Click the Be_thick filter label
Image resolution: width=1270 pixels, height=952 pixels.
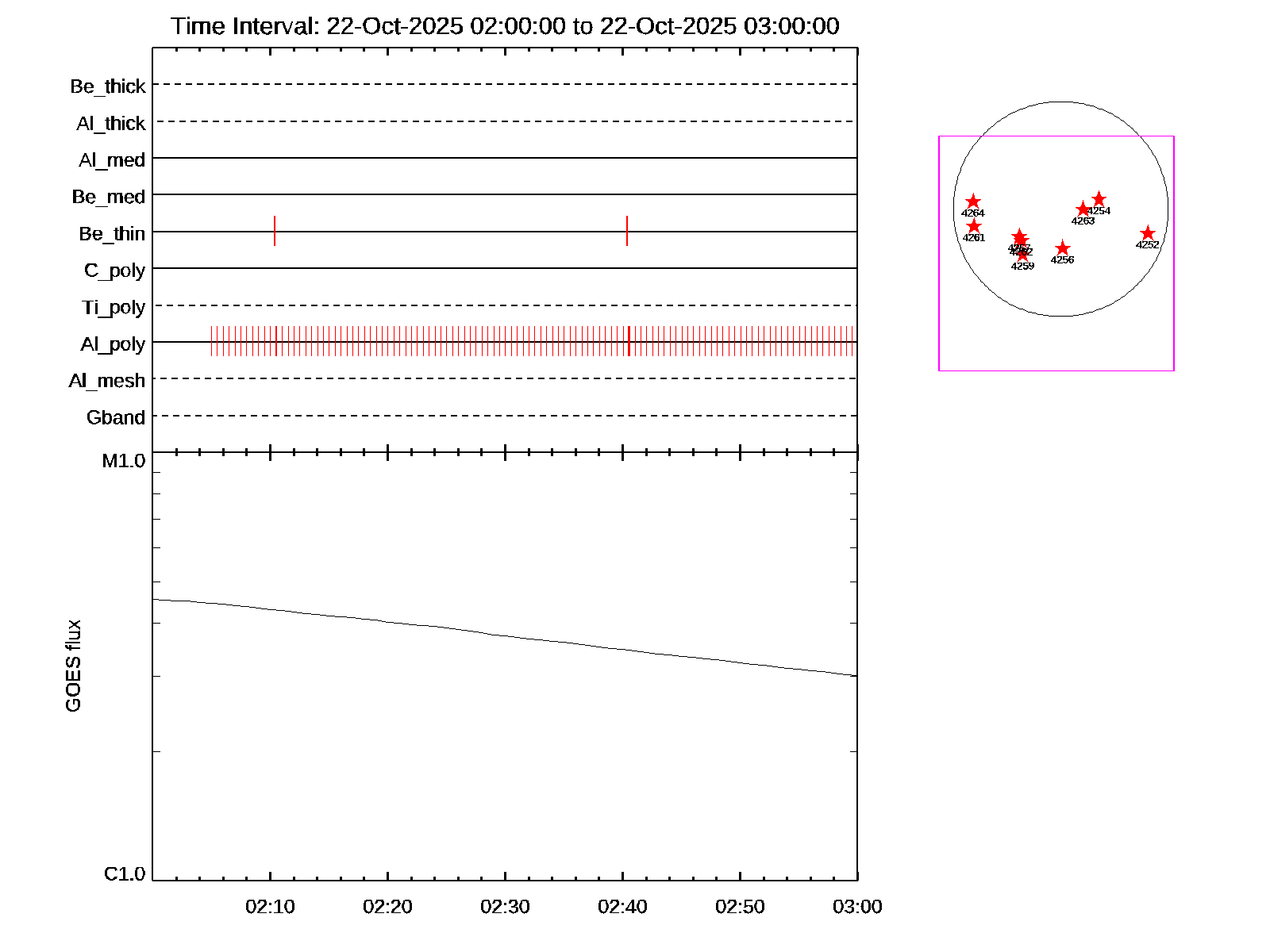click(x=108, y=86)
